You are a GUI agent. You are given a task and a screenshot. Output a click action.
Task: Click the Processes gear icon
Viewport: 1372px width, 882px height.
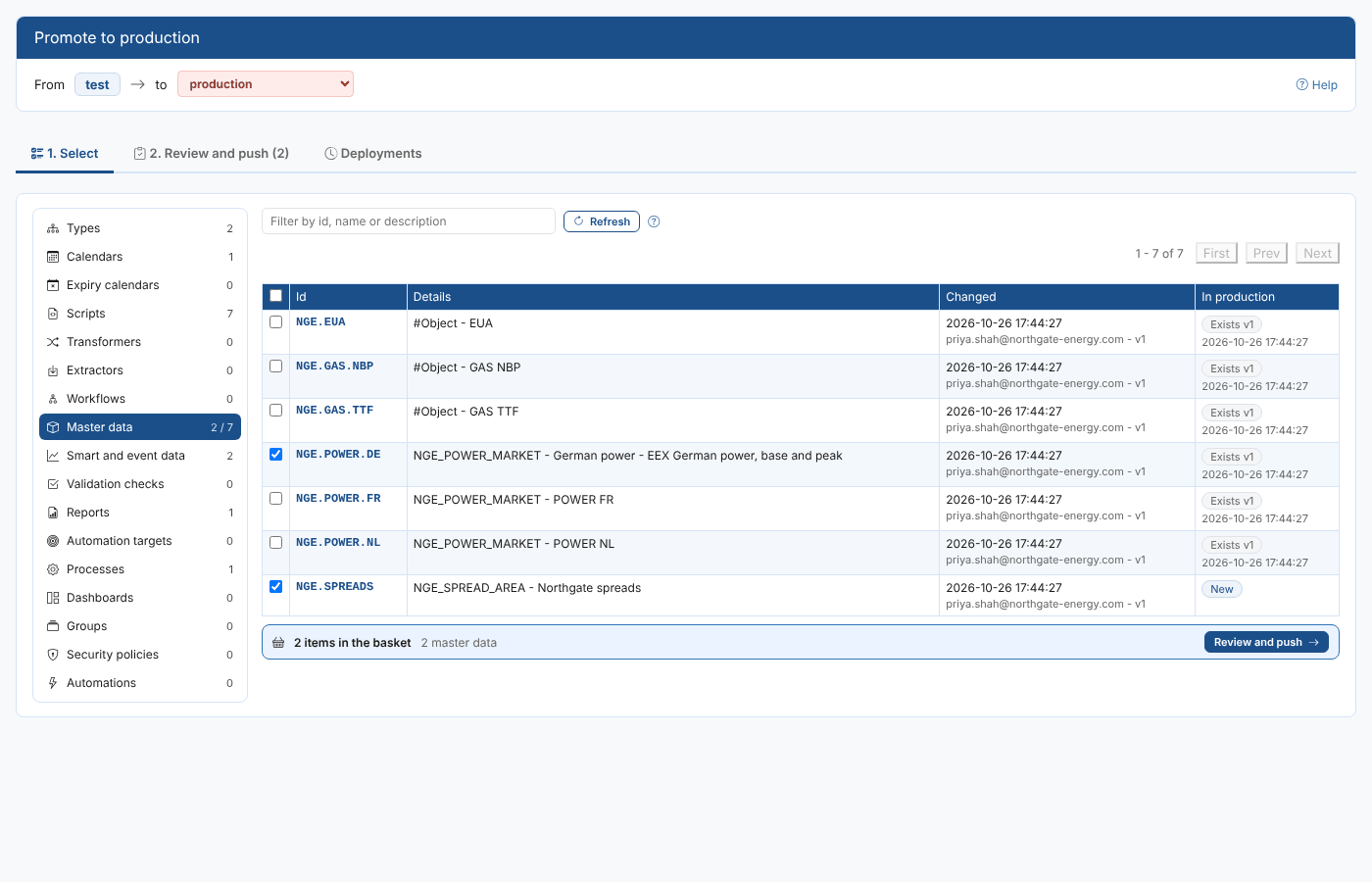pos(53,569)
